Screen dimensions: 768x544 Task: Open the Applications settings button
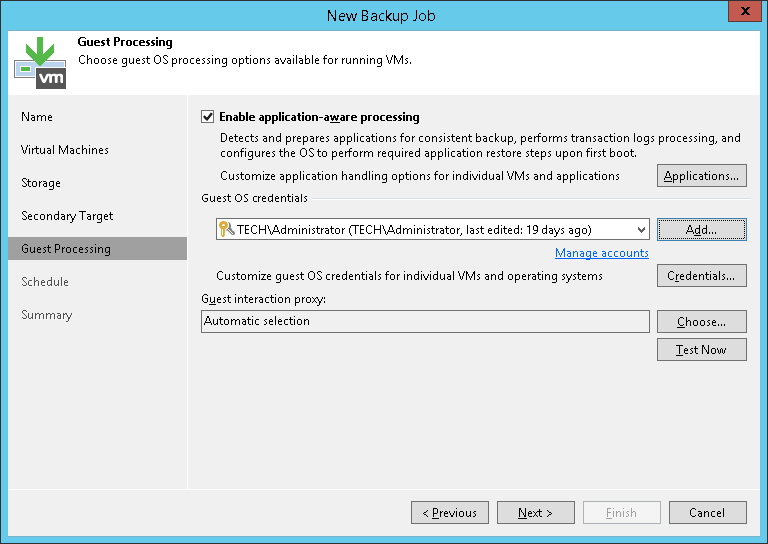click(x=702, y=176)
